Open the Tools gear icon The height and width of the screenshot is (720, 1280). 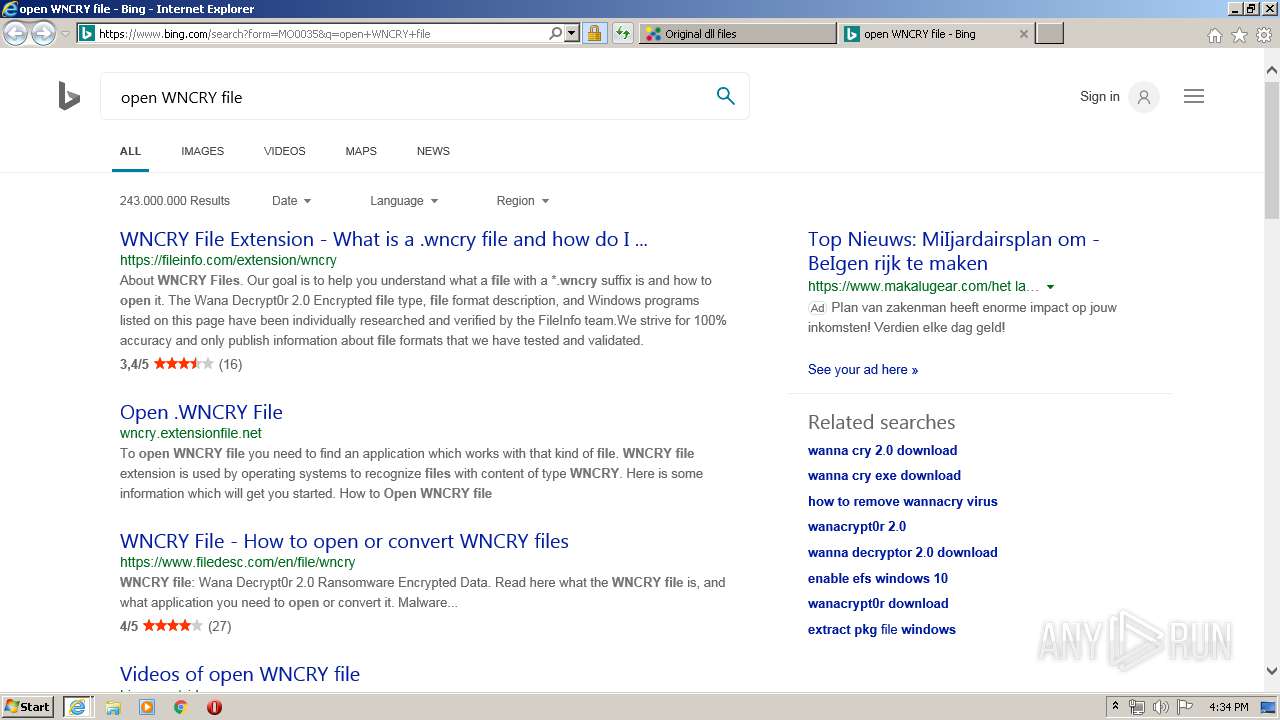1264,35
